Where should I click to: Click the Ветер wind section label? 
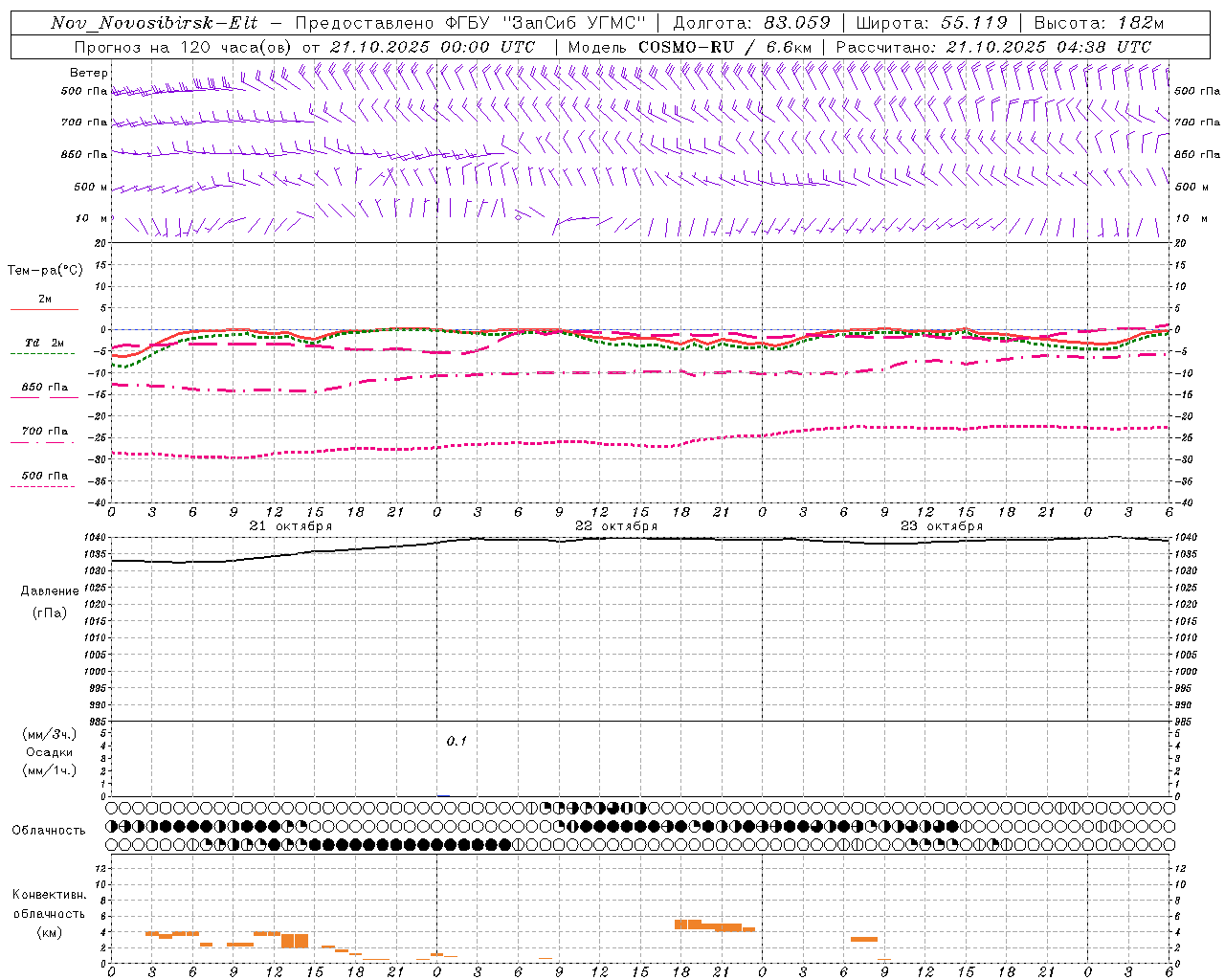[x=89, y=73]
